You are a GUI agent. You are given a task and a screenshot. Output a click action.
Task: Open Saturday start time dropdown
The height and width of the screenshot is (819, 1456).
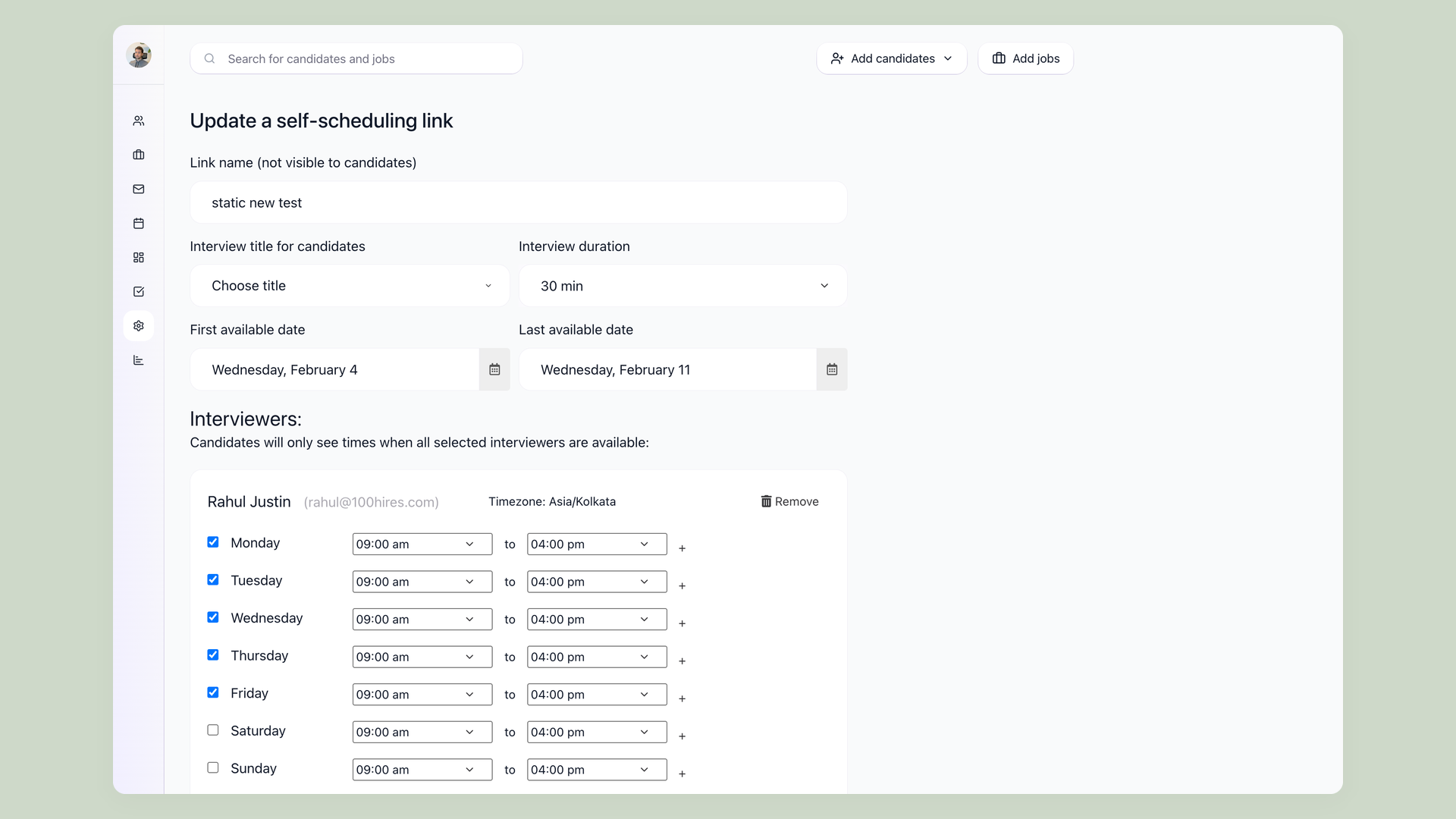[x=422, y=732]
